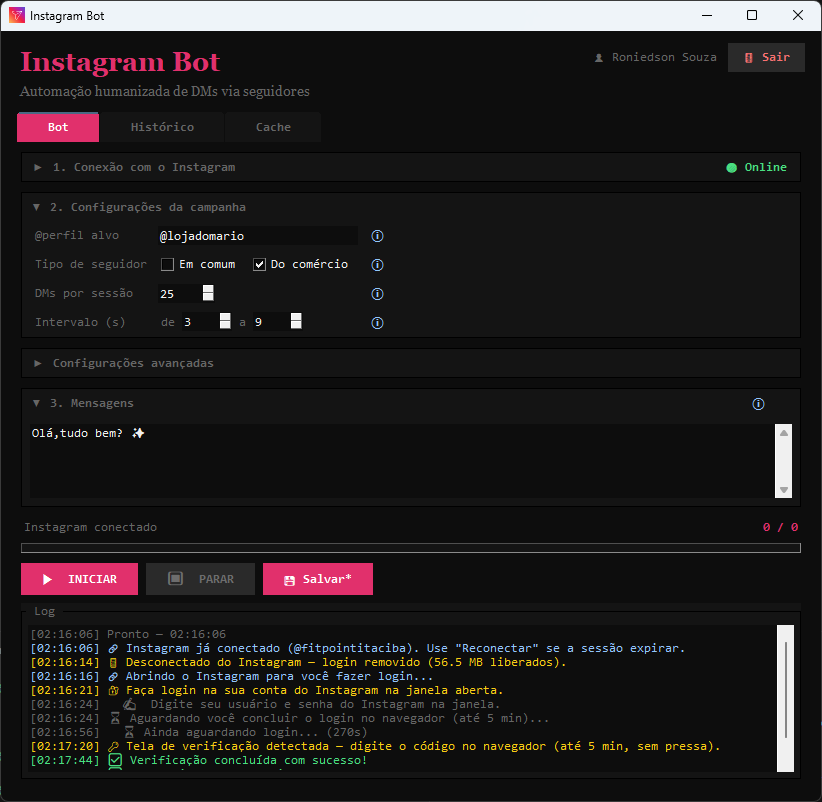The width and height of the screenshot is (822, 802).
Task: Click the Roniedson Souza username label
Action: pyautogui.click(x=664, y=57)
